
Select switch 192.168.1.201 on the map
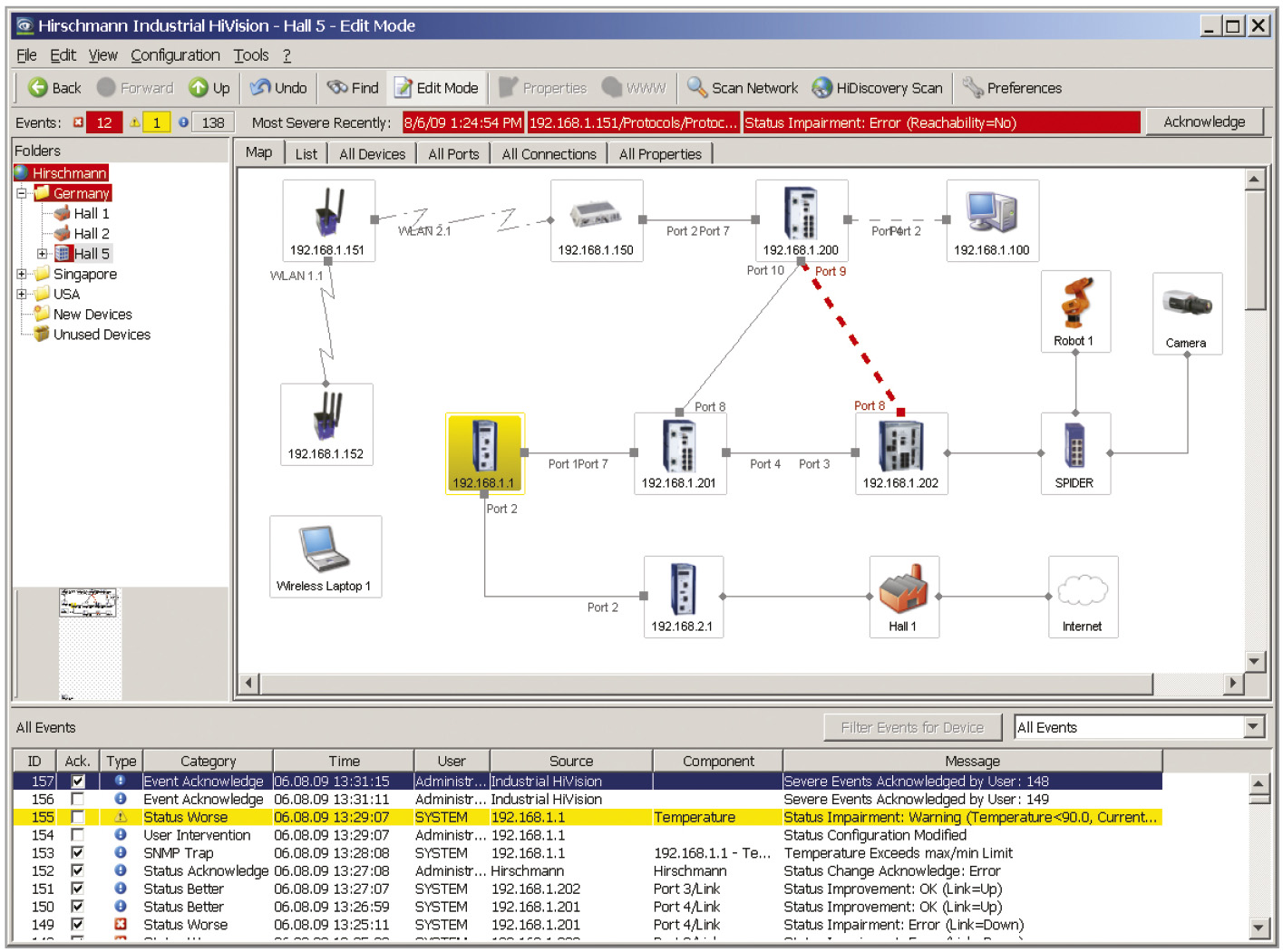point(679,453)
